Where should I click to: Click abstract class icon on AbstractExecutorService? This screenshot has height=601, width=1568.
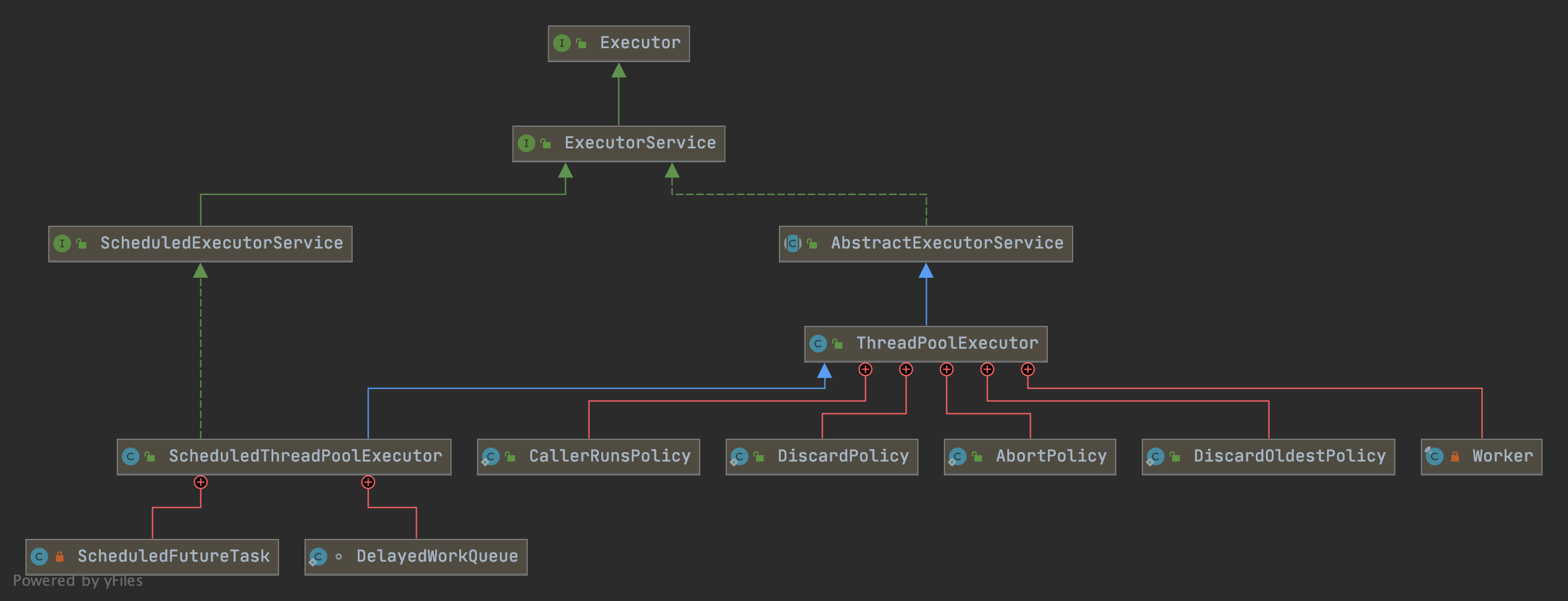coord(793,243)
